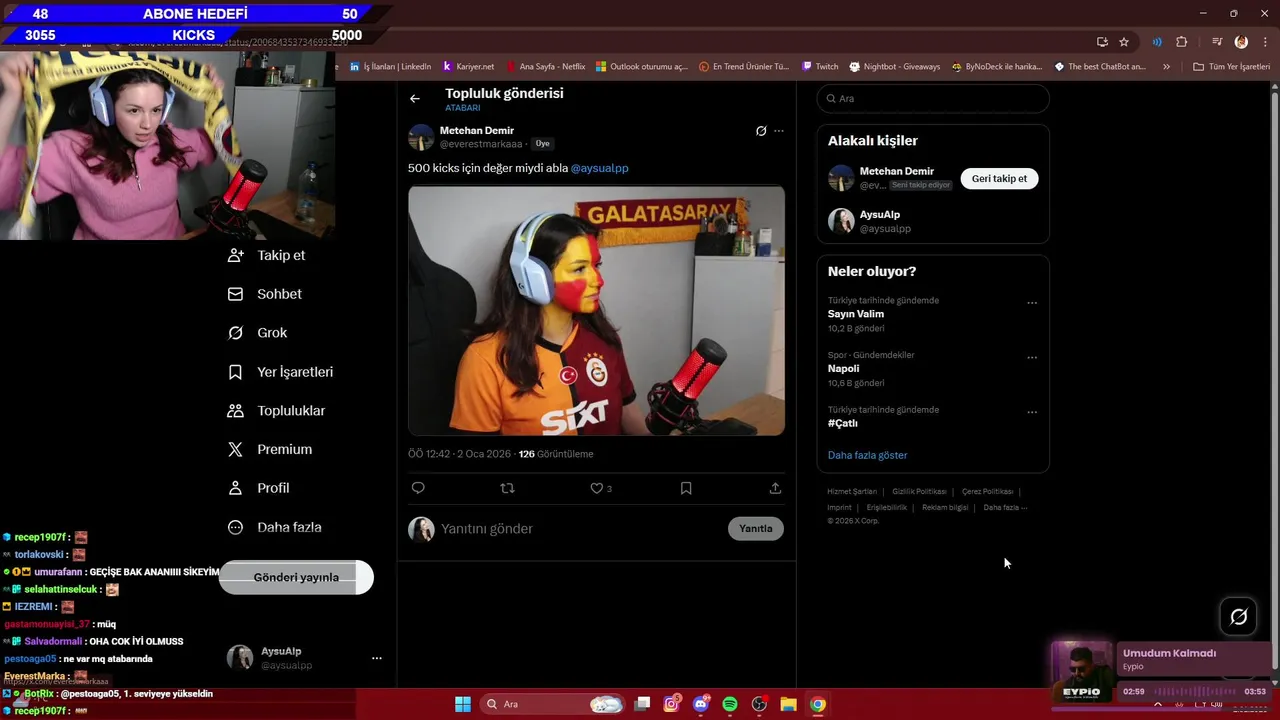
Task: Open the Napoli trending topic
Action: click(843, 368)
